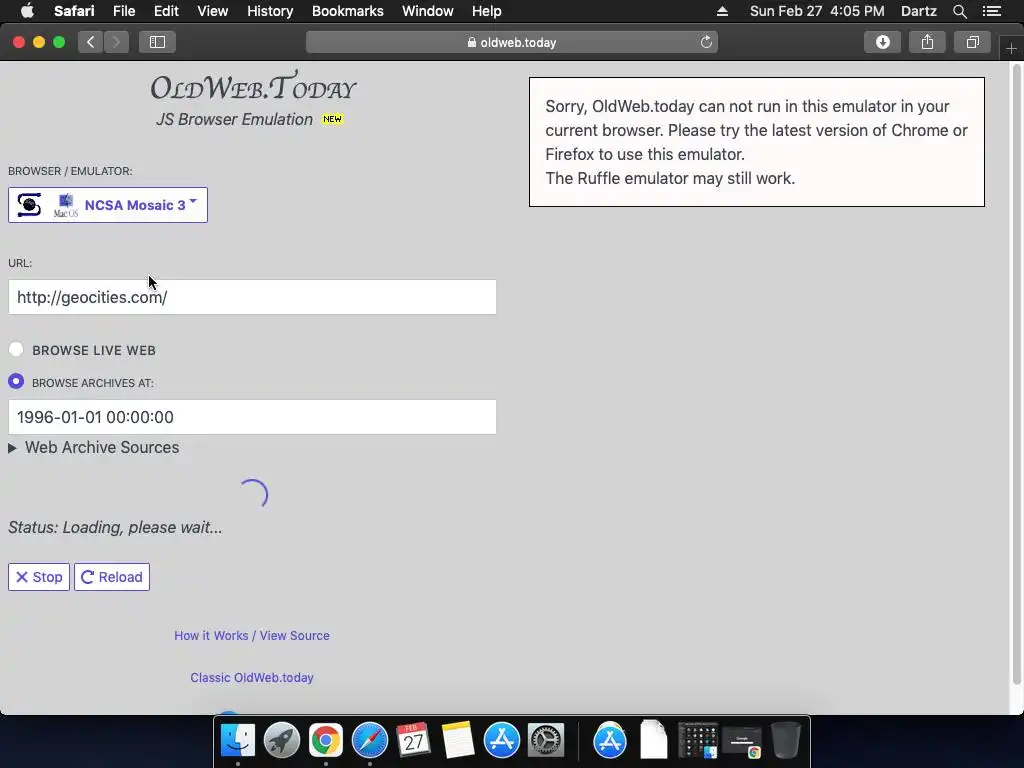Click the archive date field 1996-01-01

pyautogui.click(x=252, y=417)
